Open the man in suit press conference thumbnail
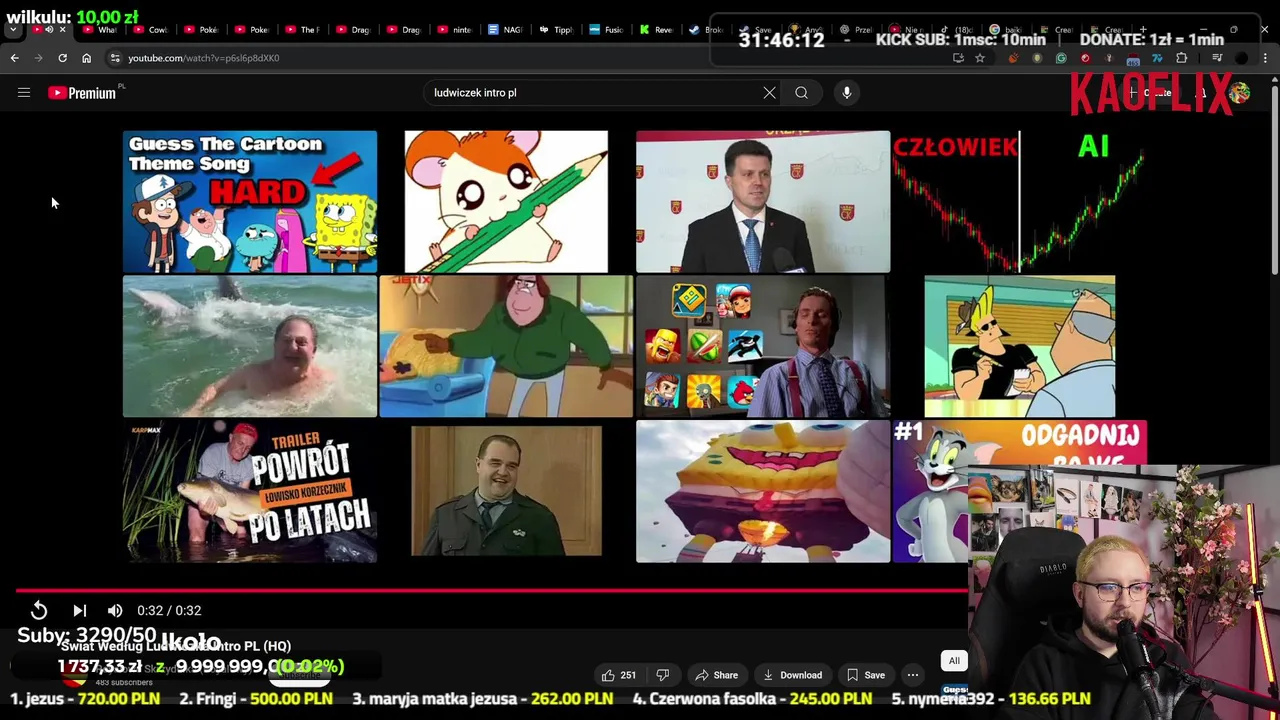1280x720 pixels. (763, 202)
